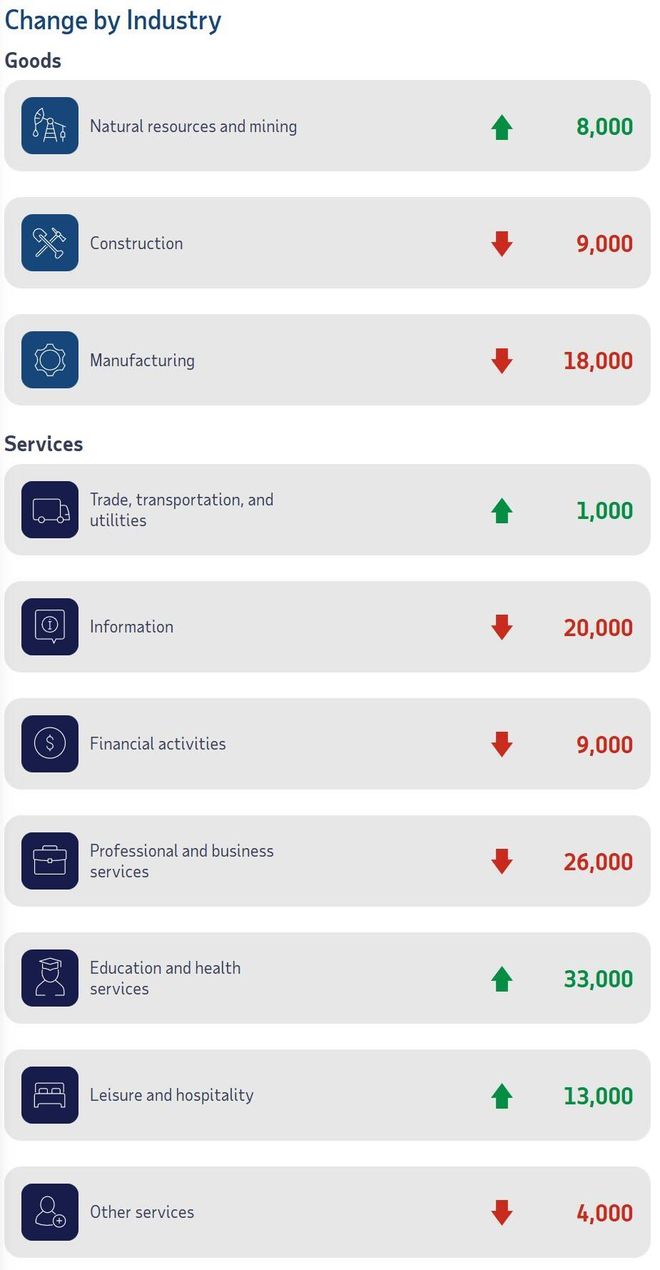Viewport: 660px width, 1270px height.
Task: Click the red down arrow for Manufacturing
Action: pos(502,361)
